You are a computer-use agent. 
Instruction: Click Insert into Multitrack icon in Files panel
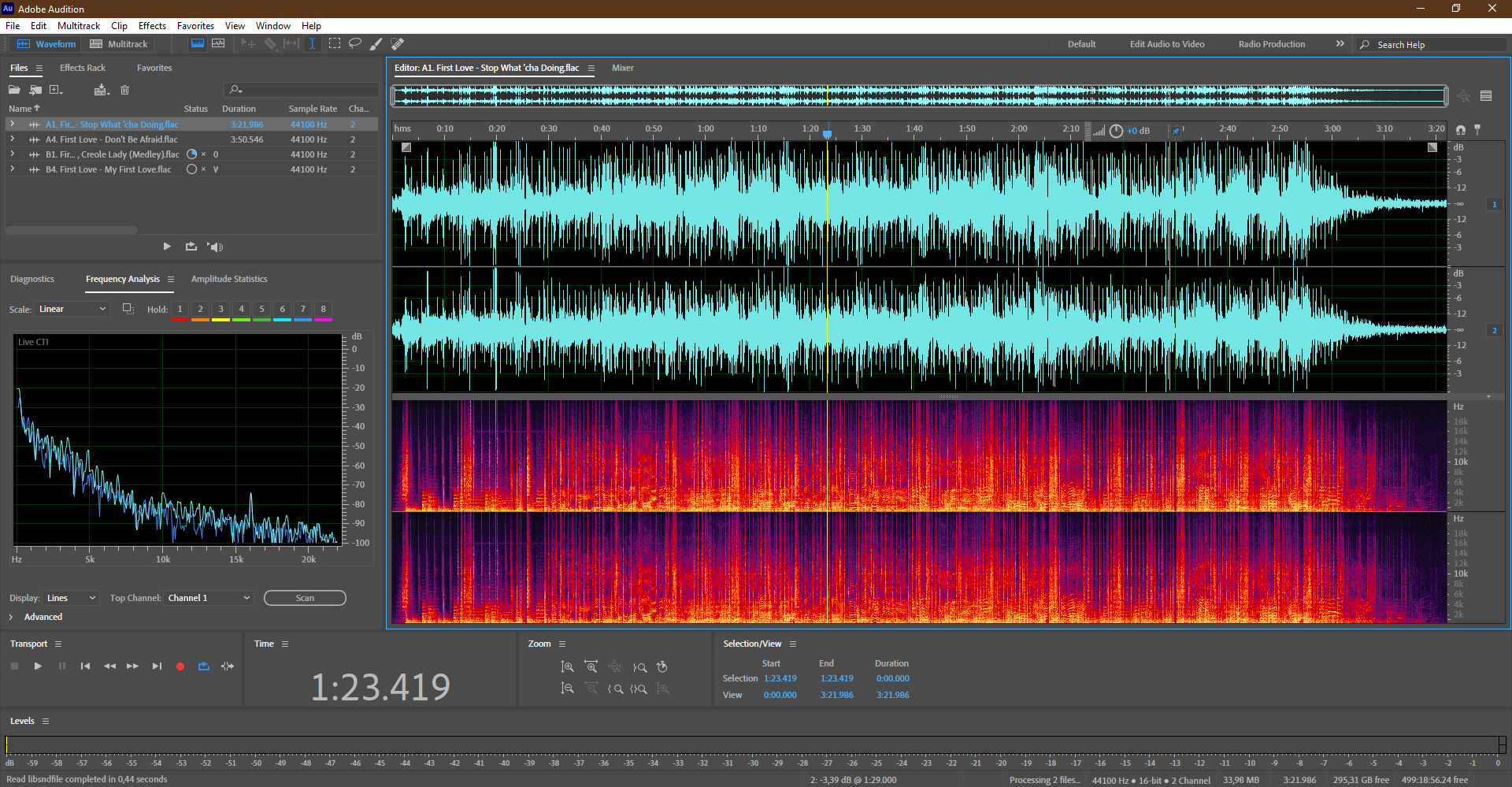(102, 90)
